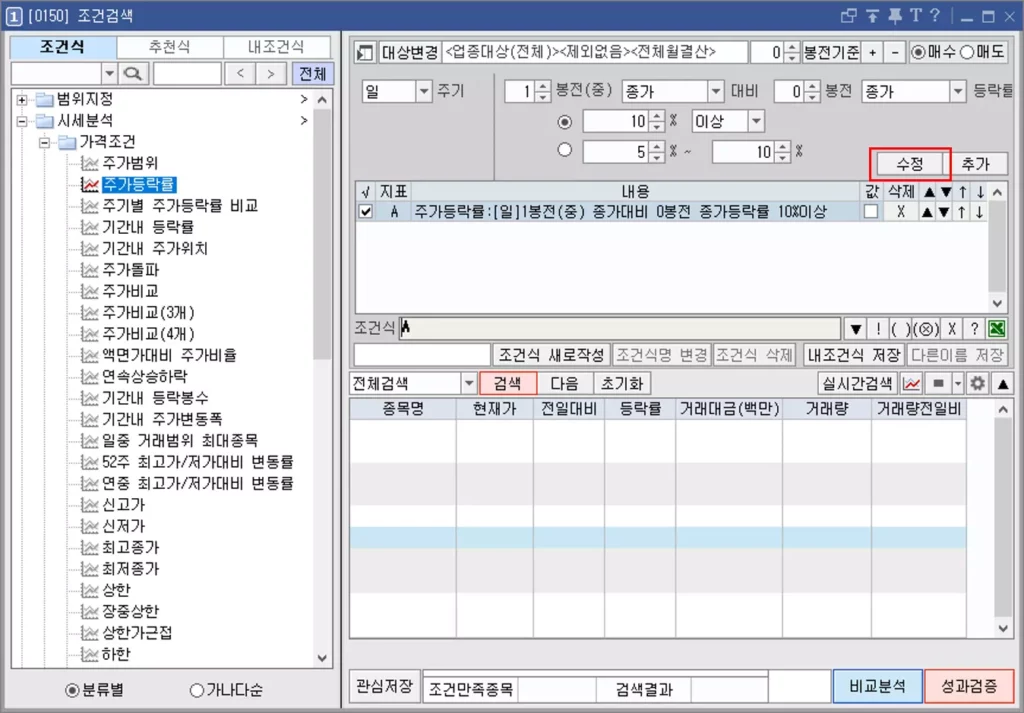Click the pin icon in title bar

[x=894, y=16]
